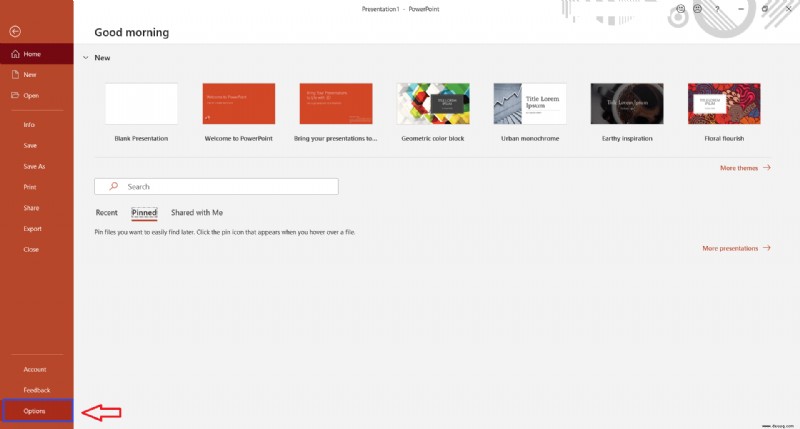Viewport: 800px width, 429px height.
Task: Choose Urban monochrome theme
Action: (x=530, y=104)
